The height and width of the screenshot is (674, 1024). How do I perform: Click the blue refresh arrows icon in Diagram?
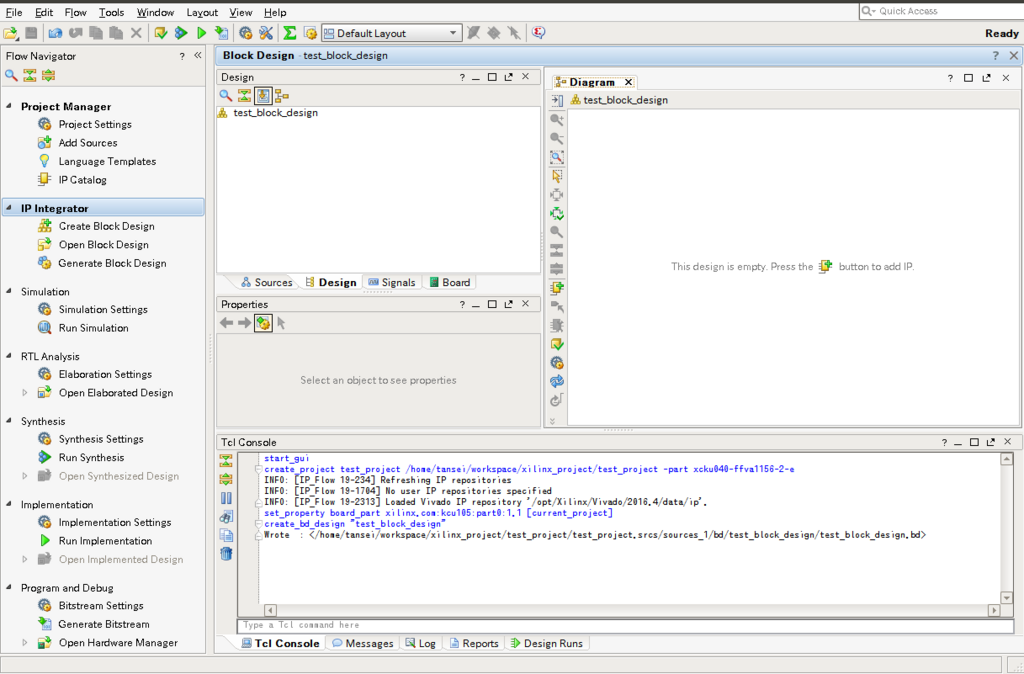click(x=556, y=381)
